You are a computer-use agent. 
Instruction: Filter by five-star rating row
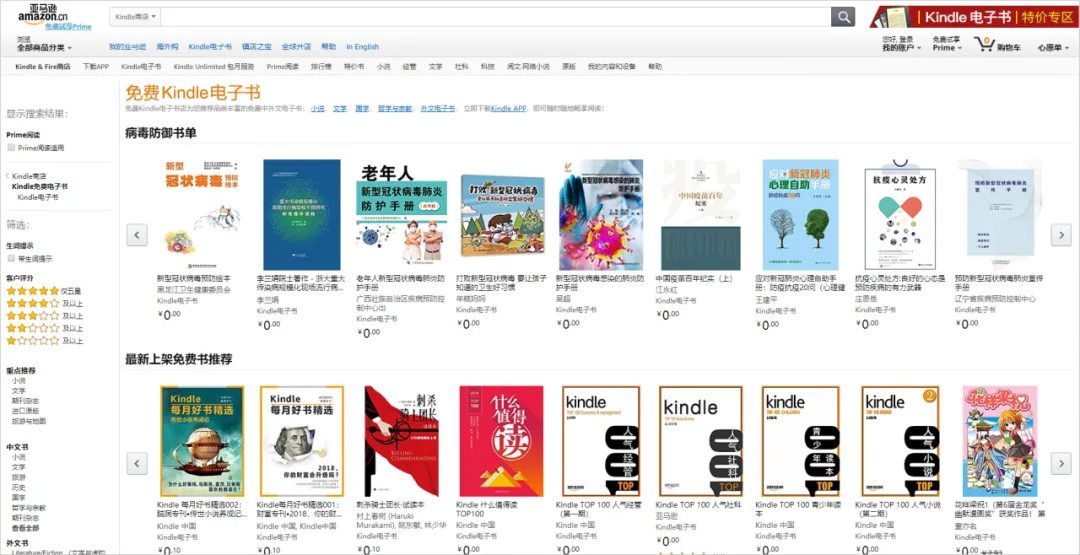pyautogui.click(x=44, y=291)
